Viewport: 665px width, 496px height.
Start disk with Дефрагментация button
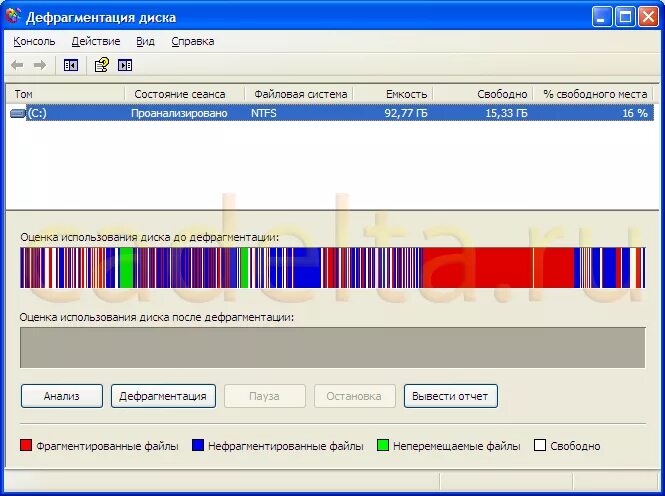coord(163,396)
